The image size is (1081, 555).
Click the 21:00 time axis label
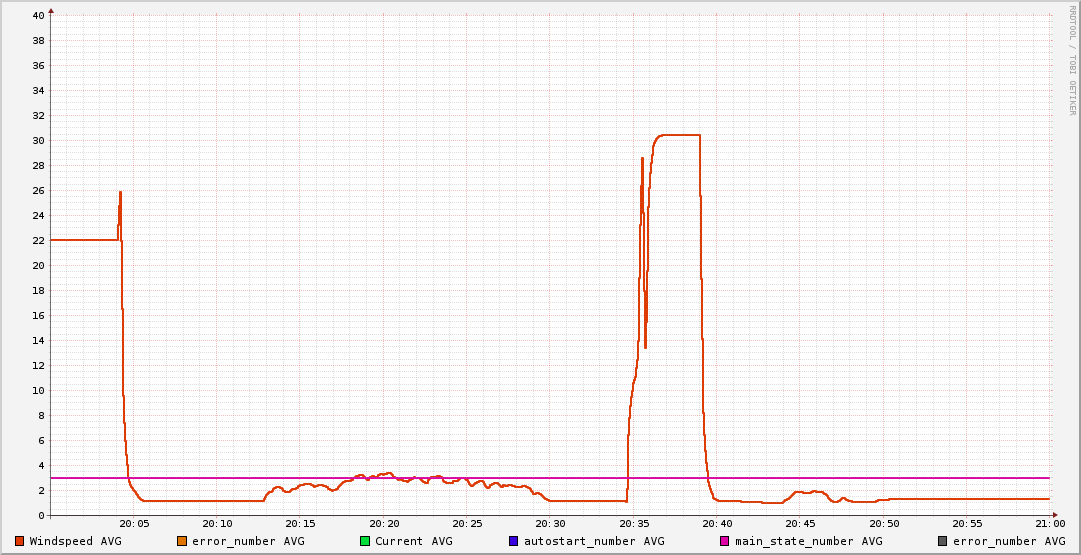coord(1050,523)
